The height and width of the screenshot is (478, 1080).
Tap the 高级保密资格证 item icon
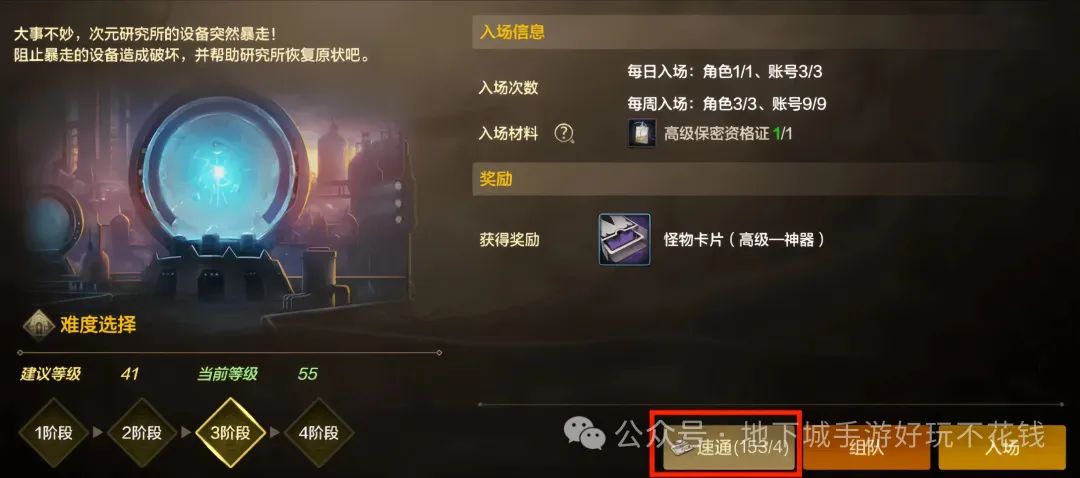point(642,133)
